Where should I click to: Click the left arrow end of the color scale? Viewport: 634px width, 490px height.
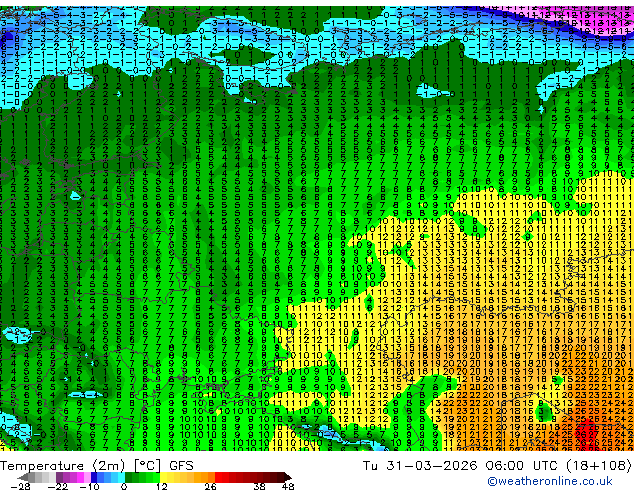[23, 477]
